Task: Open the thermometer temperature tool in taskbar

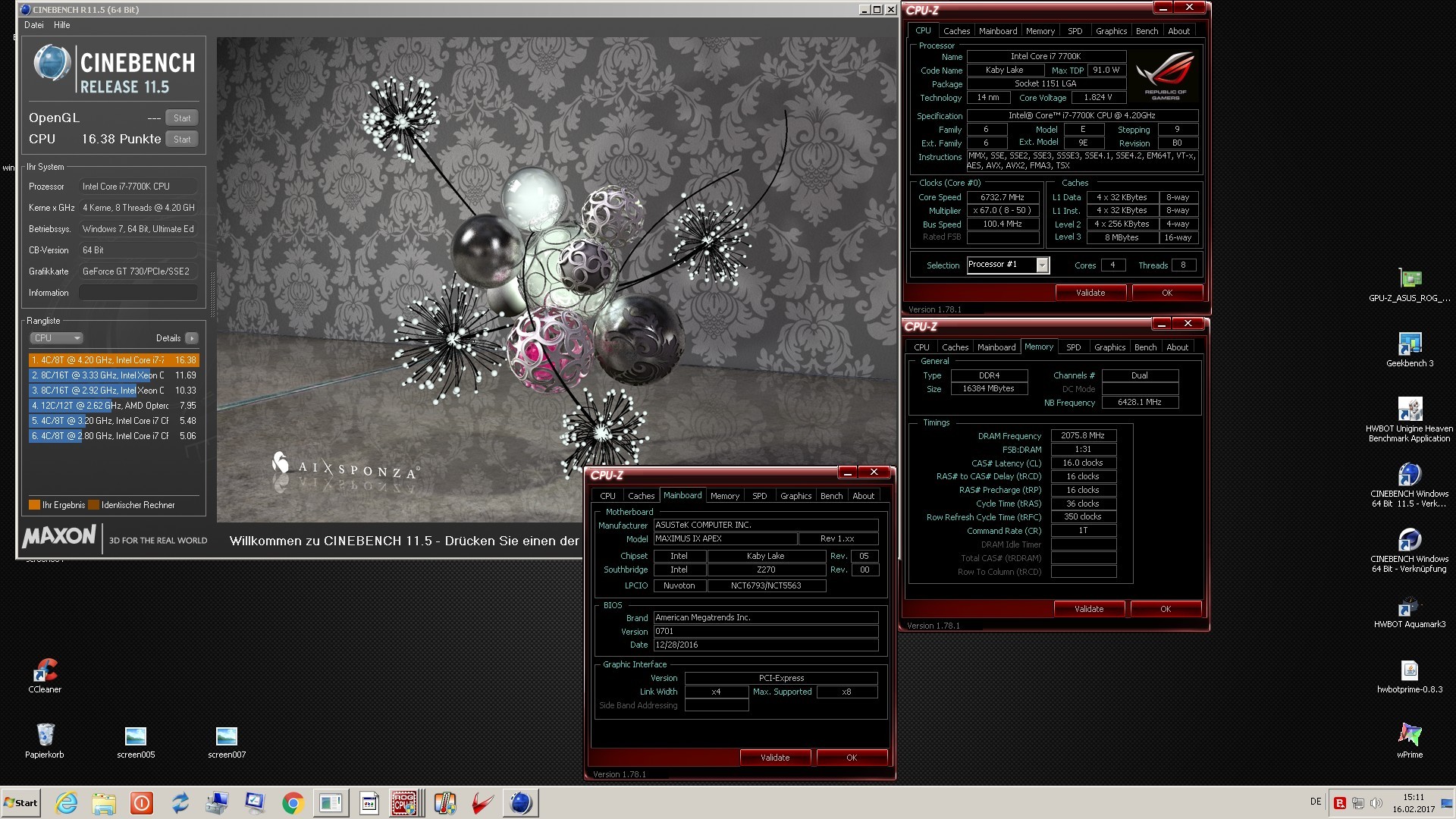Action: (x=445, y=803)
